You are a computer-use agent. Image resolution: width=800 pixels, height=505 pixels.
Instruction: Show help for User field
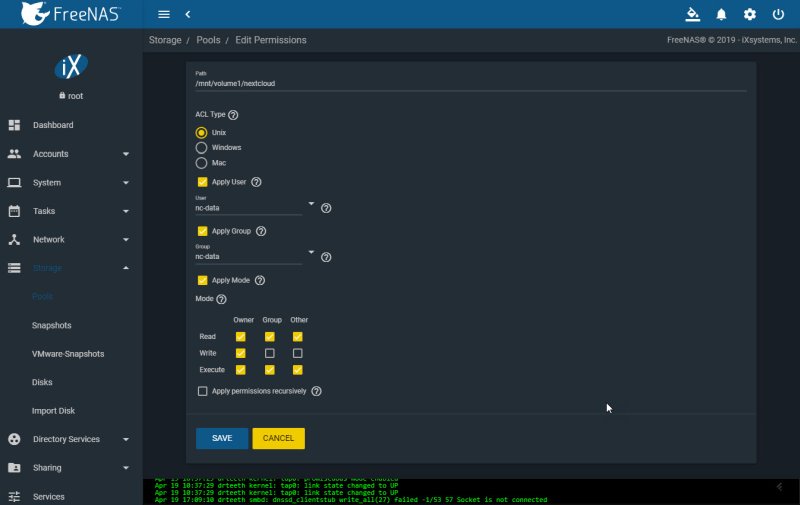click(x=326, y=208)
